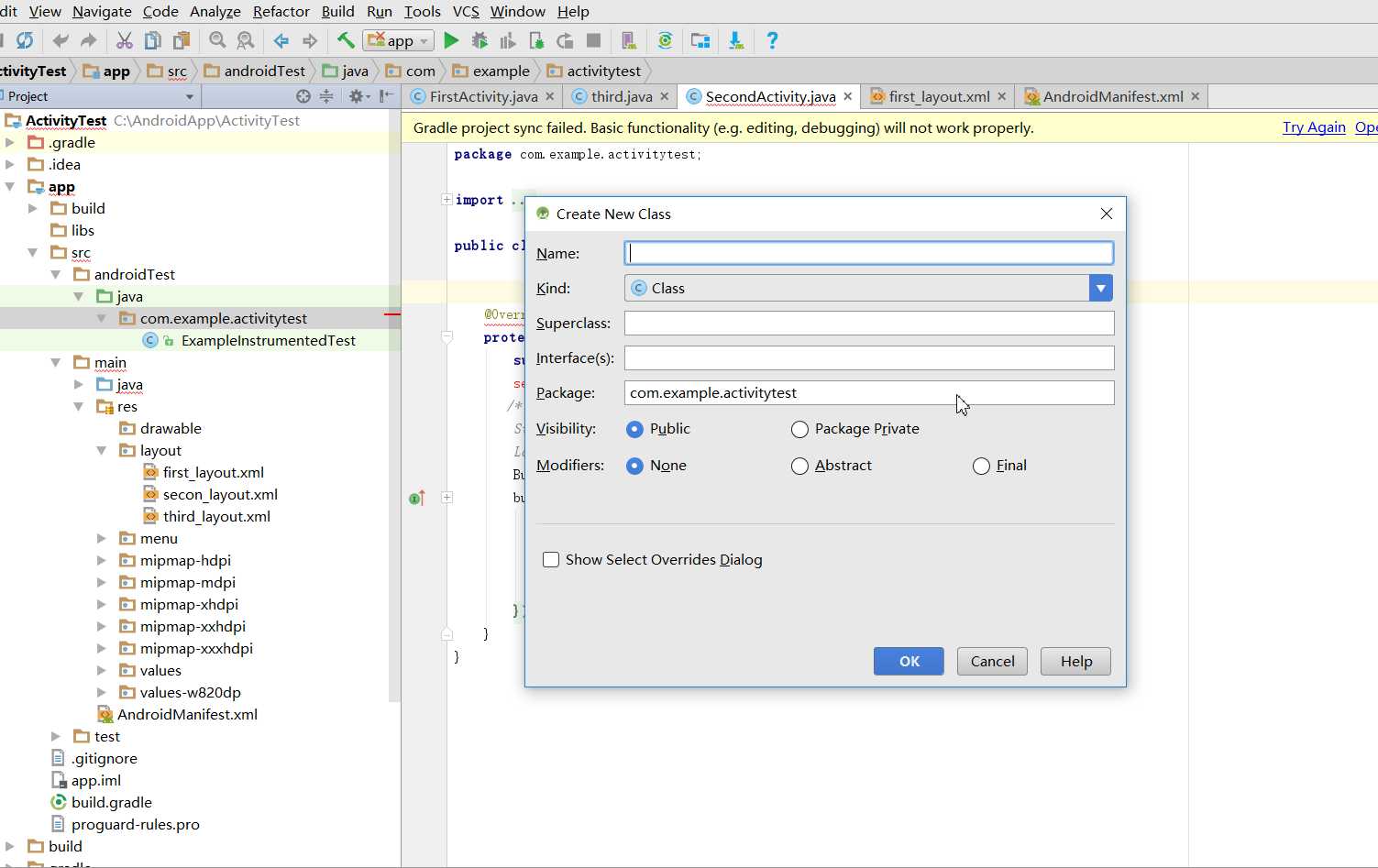Click Sync Project with Gradle Files icon
The width and height of the screenshot is (1378, 868).
(665, 40)
